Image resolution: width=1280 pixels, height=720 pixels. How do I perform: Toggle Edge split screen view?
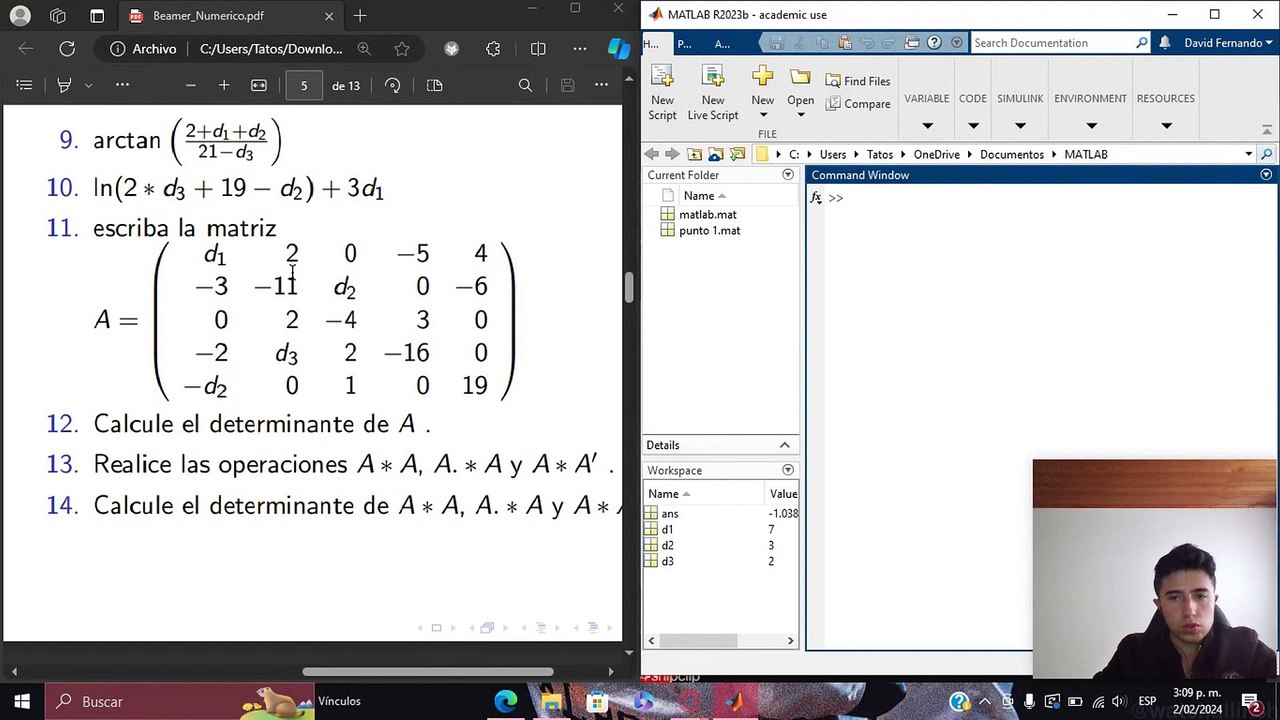tap(538, 48)
